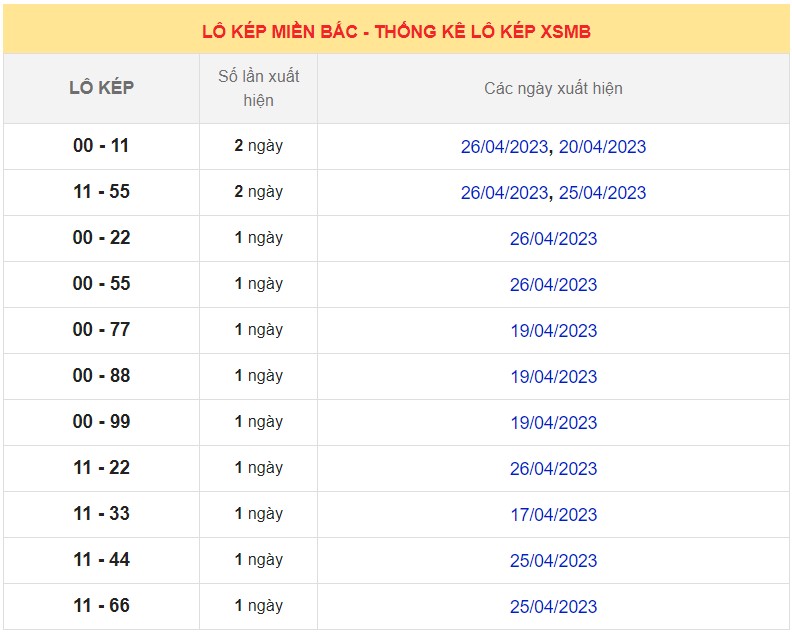Select the '11 - 44' pair cell
This screenshot has height=634, width=792.
101,559
